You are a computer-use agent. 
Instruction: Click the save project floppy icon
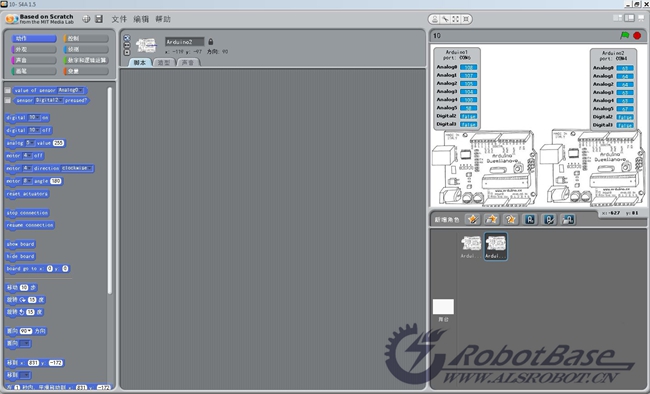point(99,19)
